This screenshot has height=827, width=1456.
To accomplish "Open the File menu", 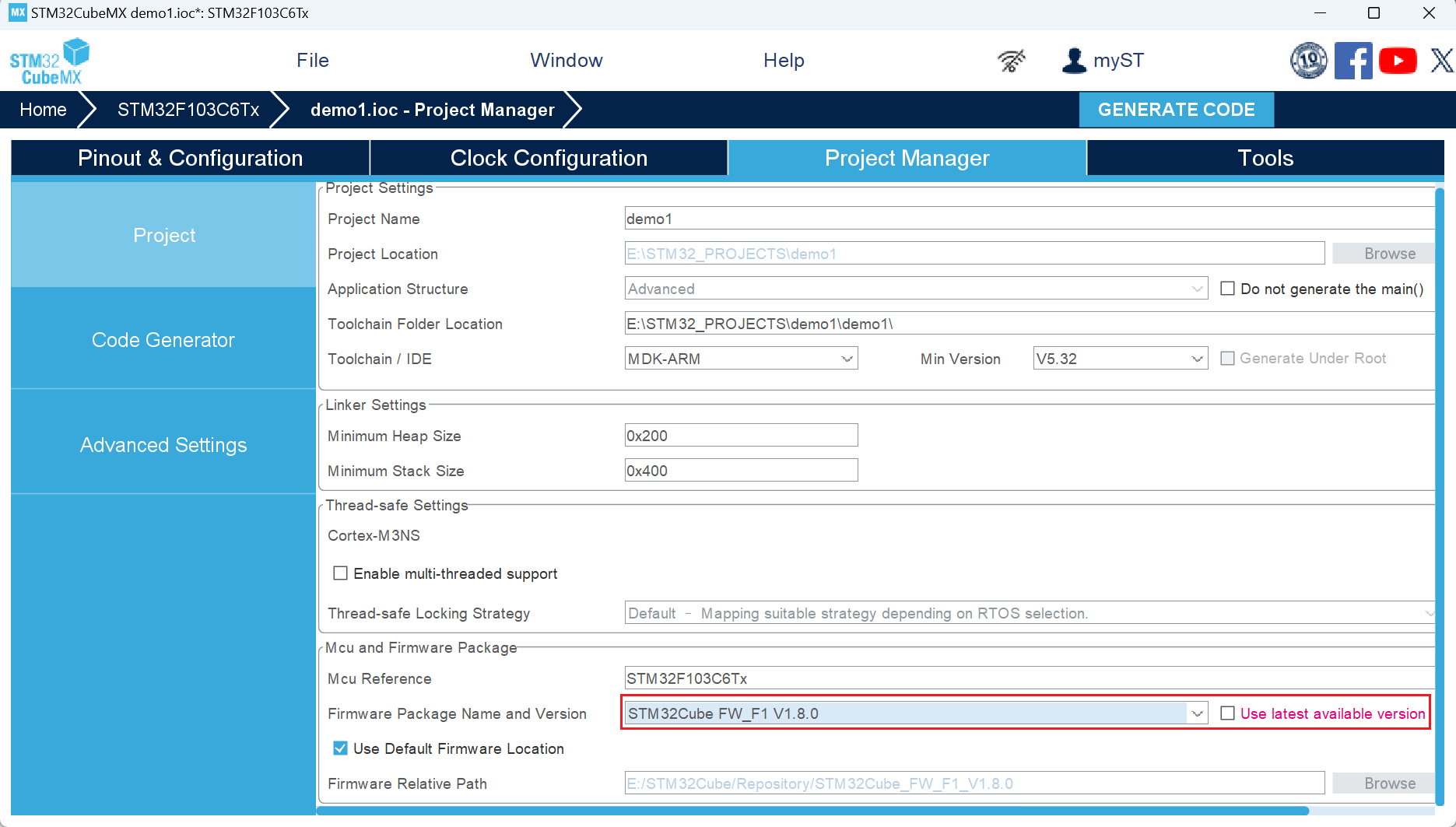I will click(x=313, y=60).
